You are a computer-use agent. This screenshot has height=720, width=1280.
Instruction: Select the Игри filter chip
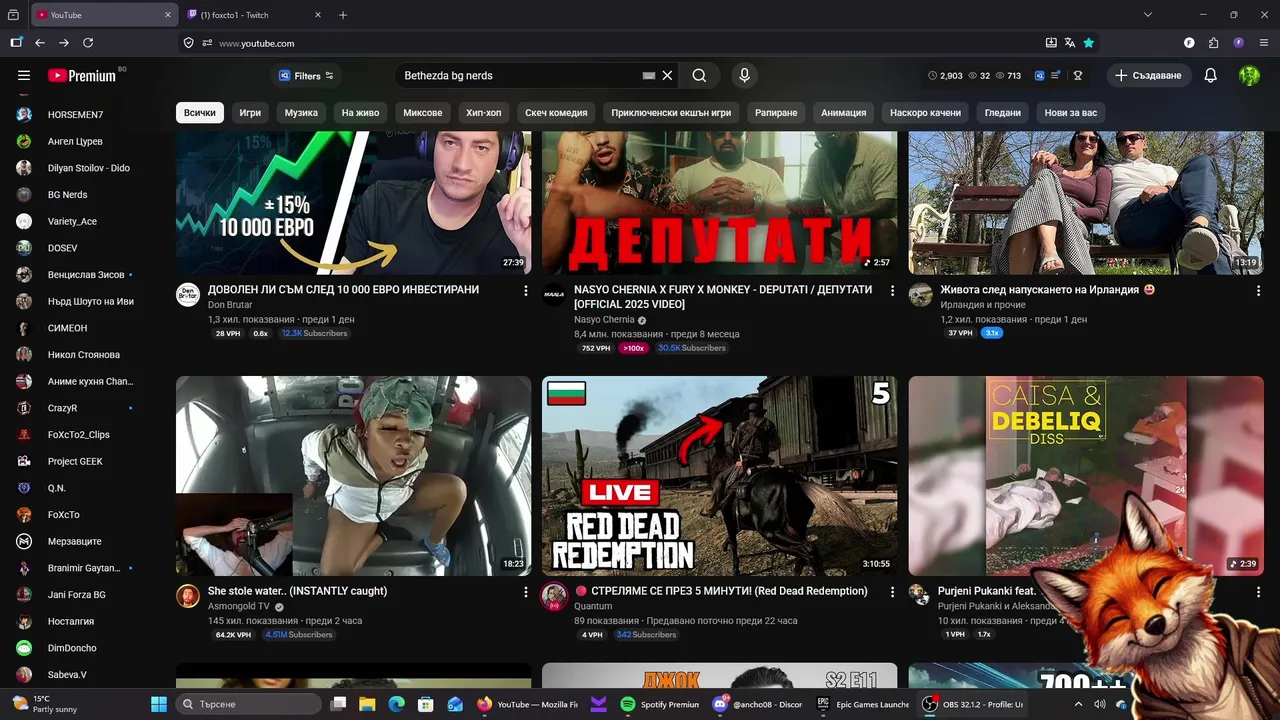[x=250, y=113]
